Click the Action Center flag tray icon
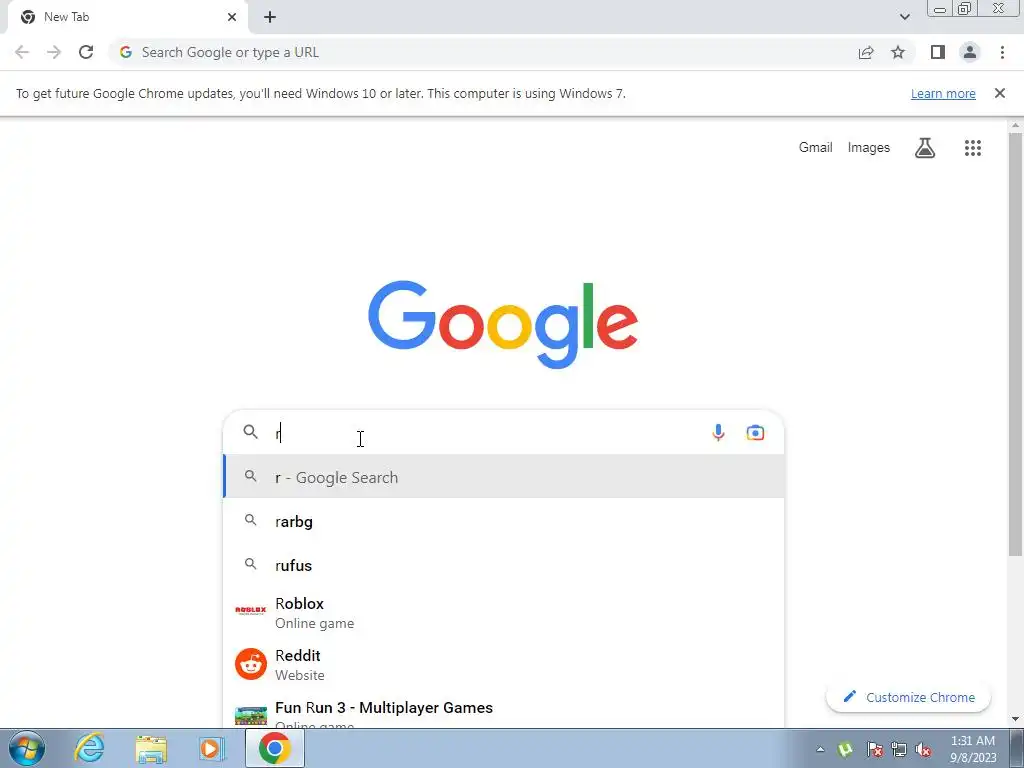 [874, 749]
